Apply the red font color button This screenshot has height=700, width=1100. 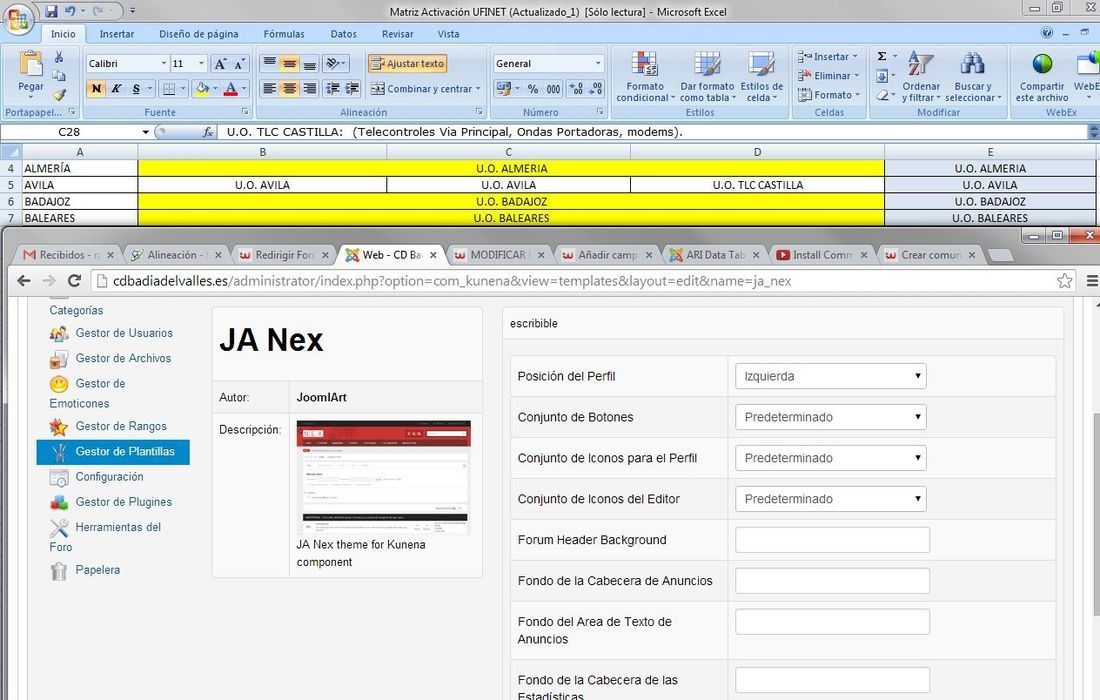230,88
